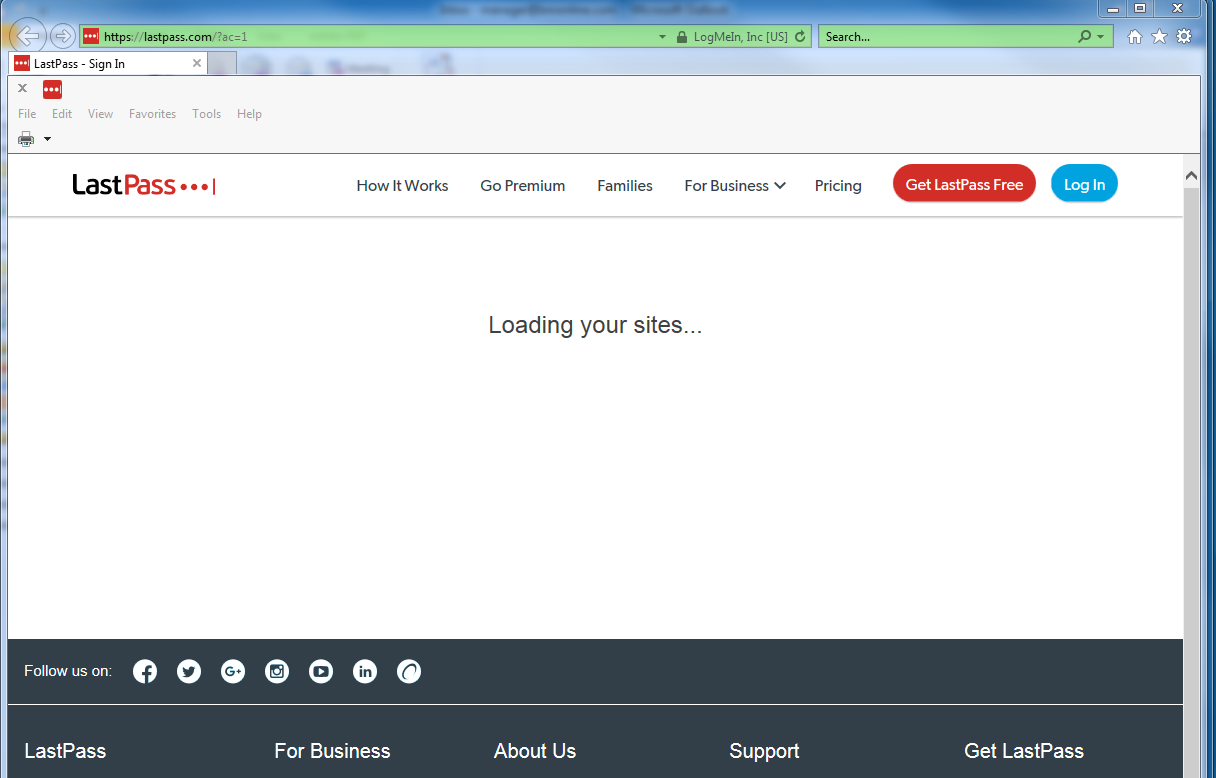The width and height of the screenshot is (1216, 778).
Task: Open the Google Plus social icon
Action: [x=233, y=672]
